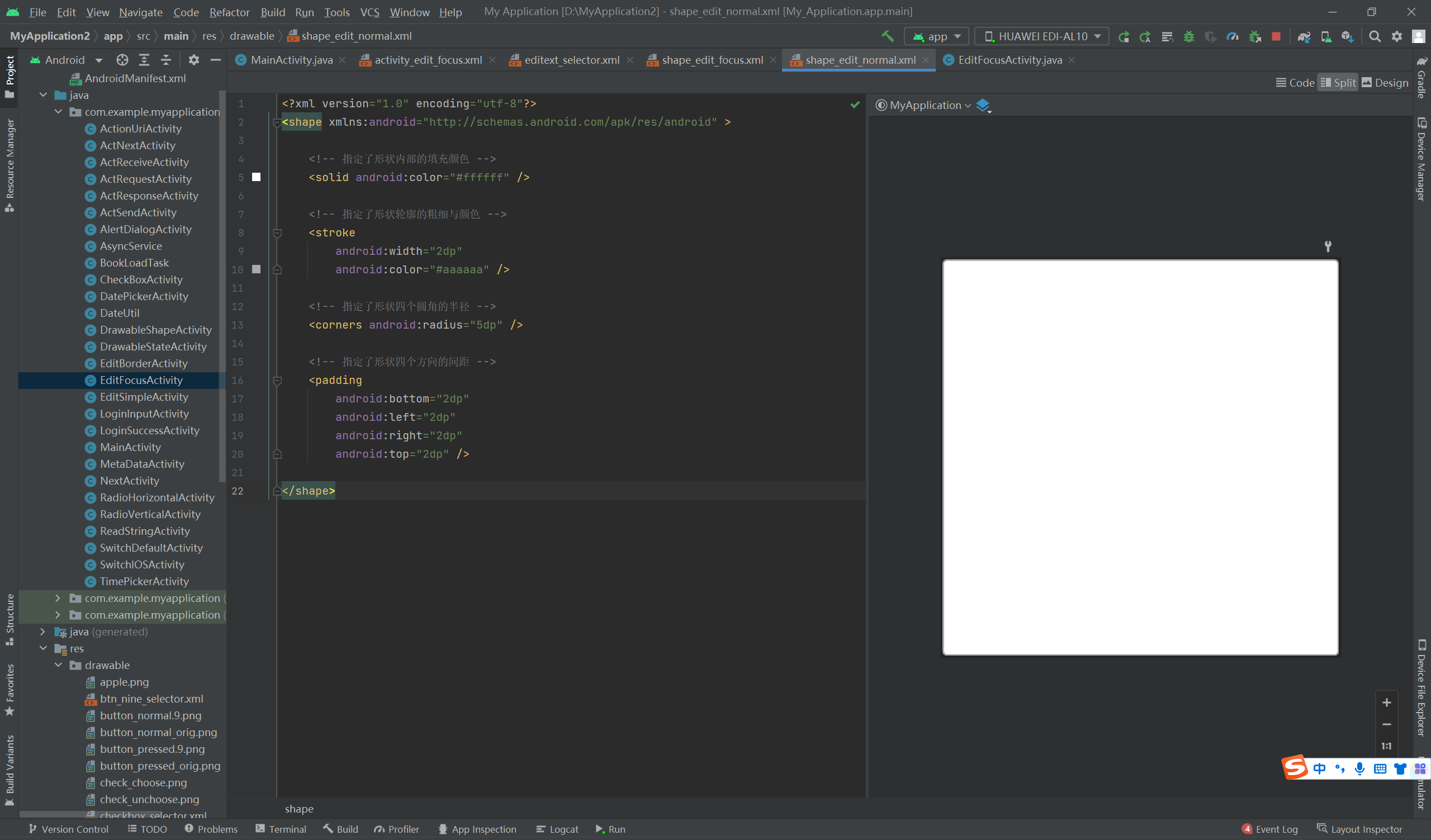The width and height of the screenshot is (1431, 840).
Task: Collapse the drawable folder in project tree
Action: tap(59, 665)
